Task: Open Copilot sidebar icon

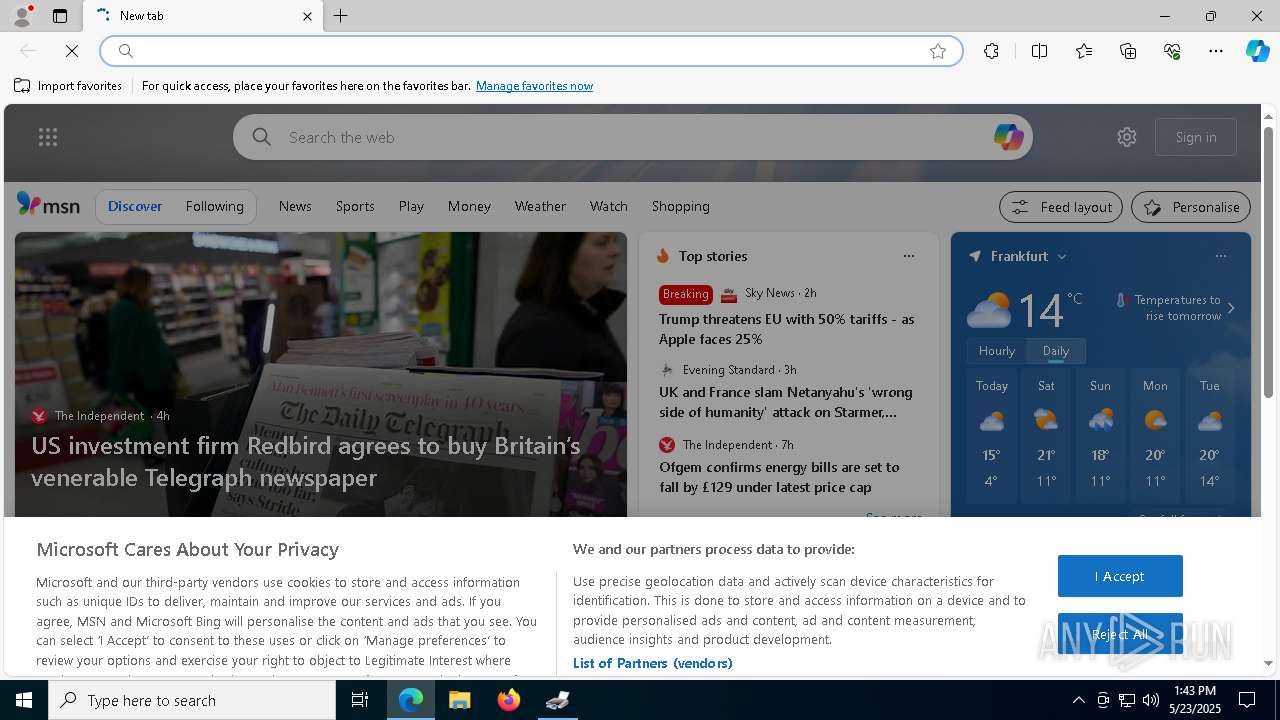Action: [1257, 51]
